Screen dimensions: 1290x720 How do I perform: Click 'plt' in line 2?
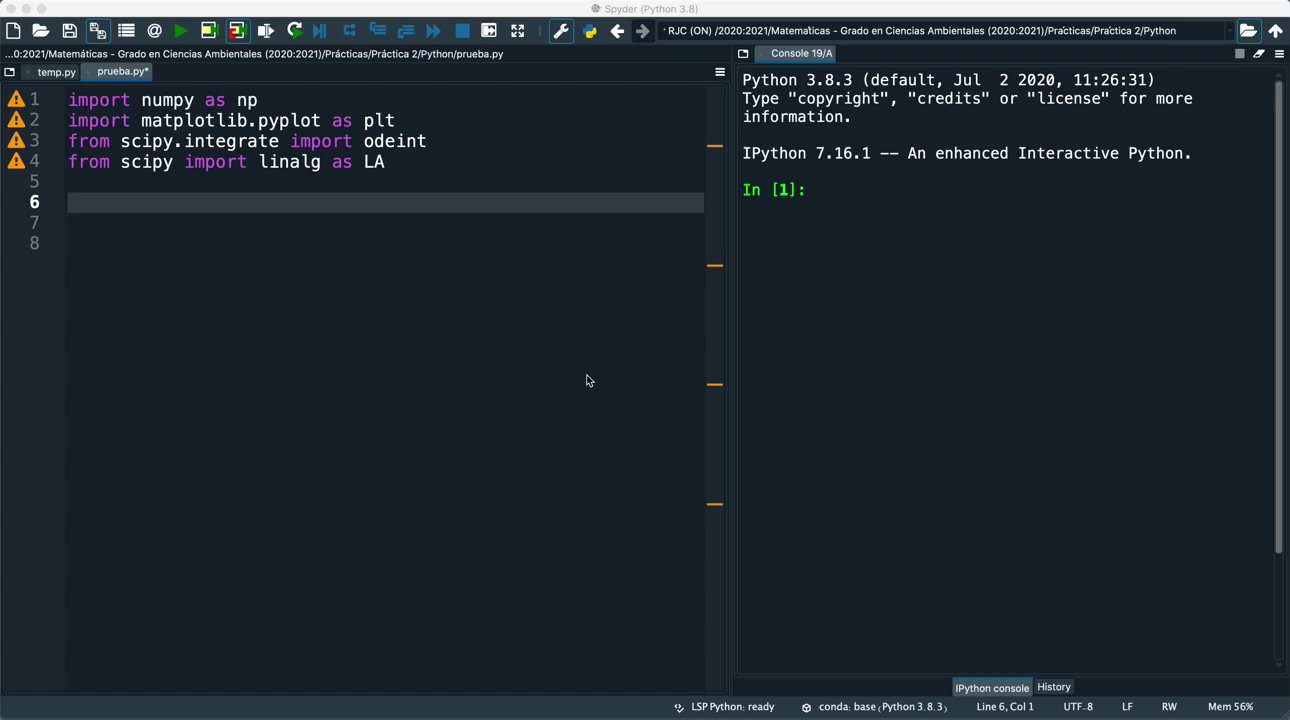coord(379,120)
